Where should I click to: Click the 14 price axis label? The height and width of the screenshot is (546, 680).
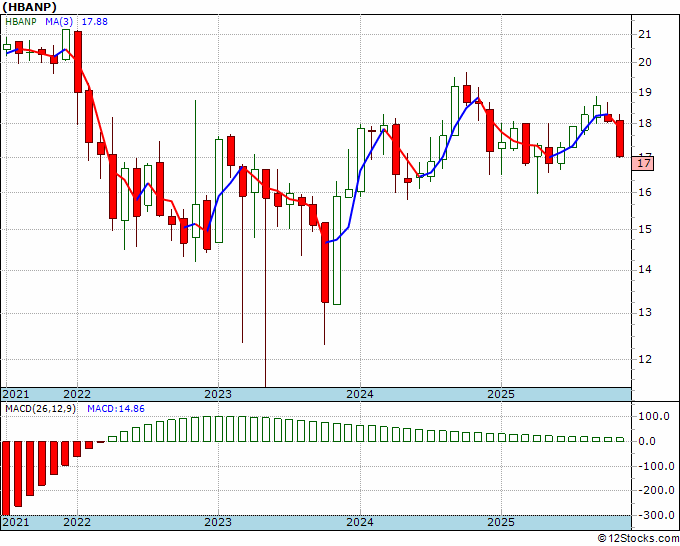click(x=645, y=270)
